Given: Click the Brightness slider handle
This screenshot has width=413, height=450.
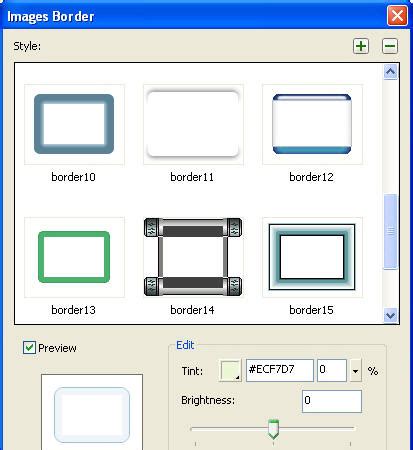Looking at the screenshot, I should click(273, 429).
